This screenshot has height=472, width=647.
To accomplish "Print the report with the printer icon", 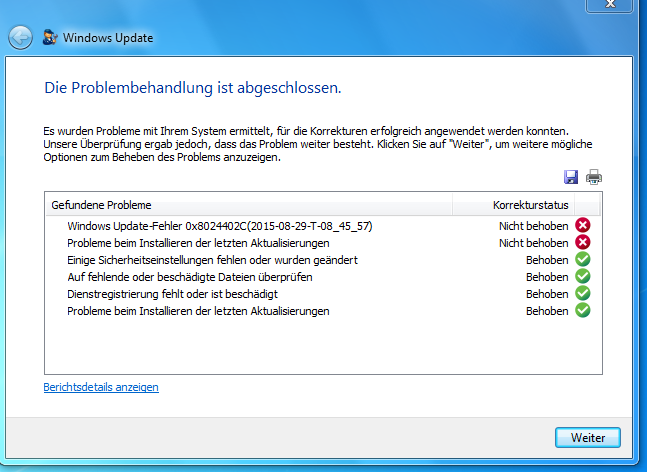I will (x=594, y=177).
